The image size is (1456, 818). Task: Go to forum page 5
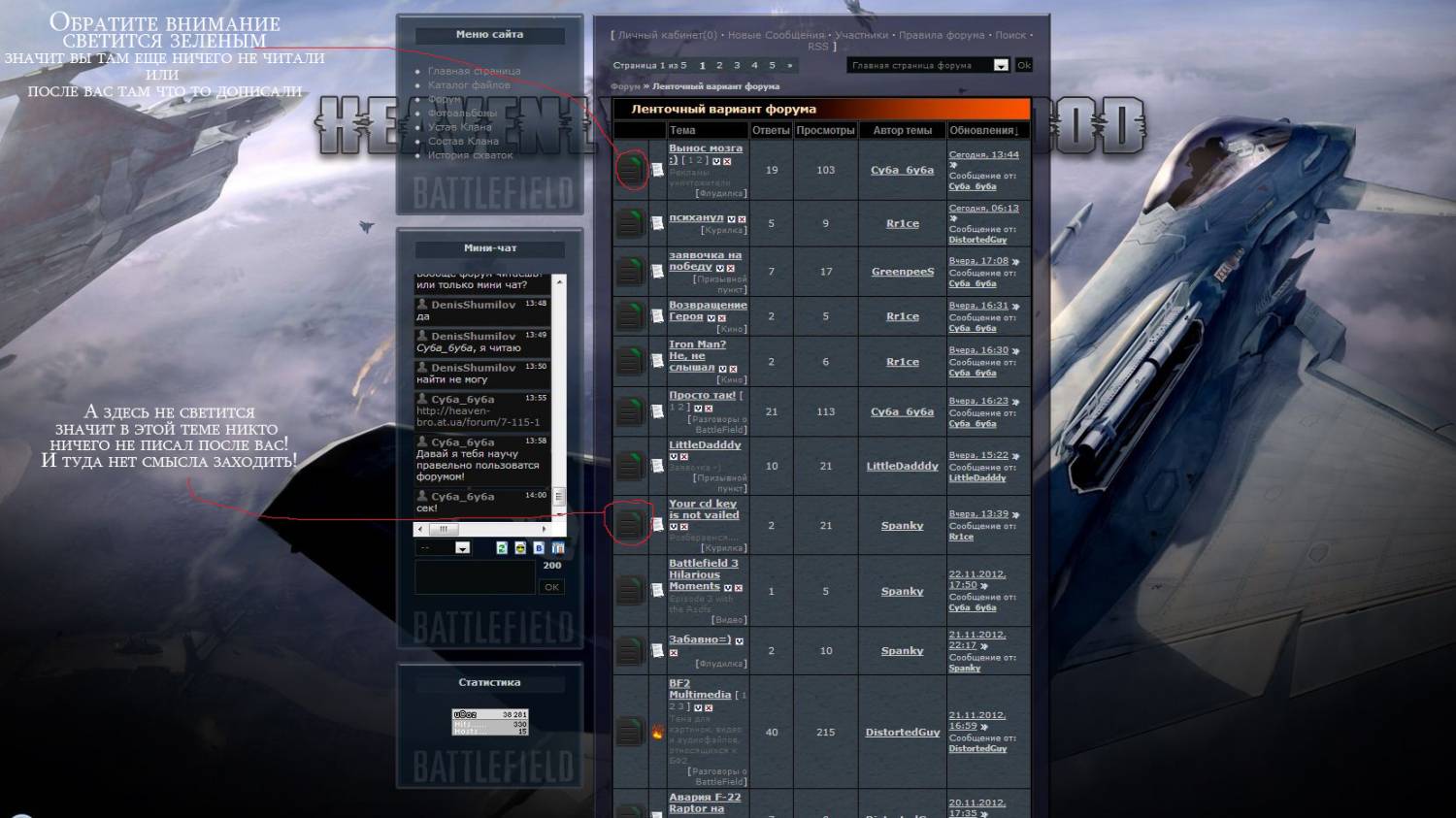(x=772, y=66)
